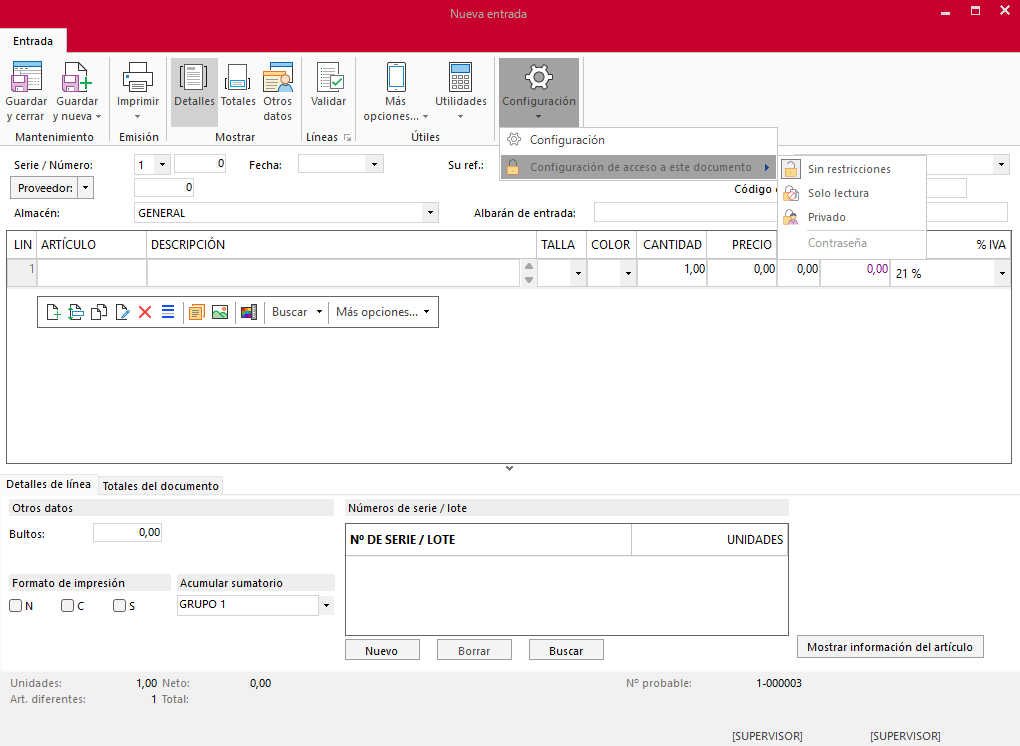Click the DESCRIPCIÓN cell of line 1

334,273
